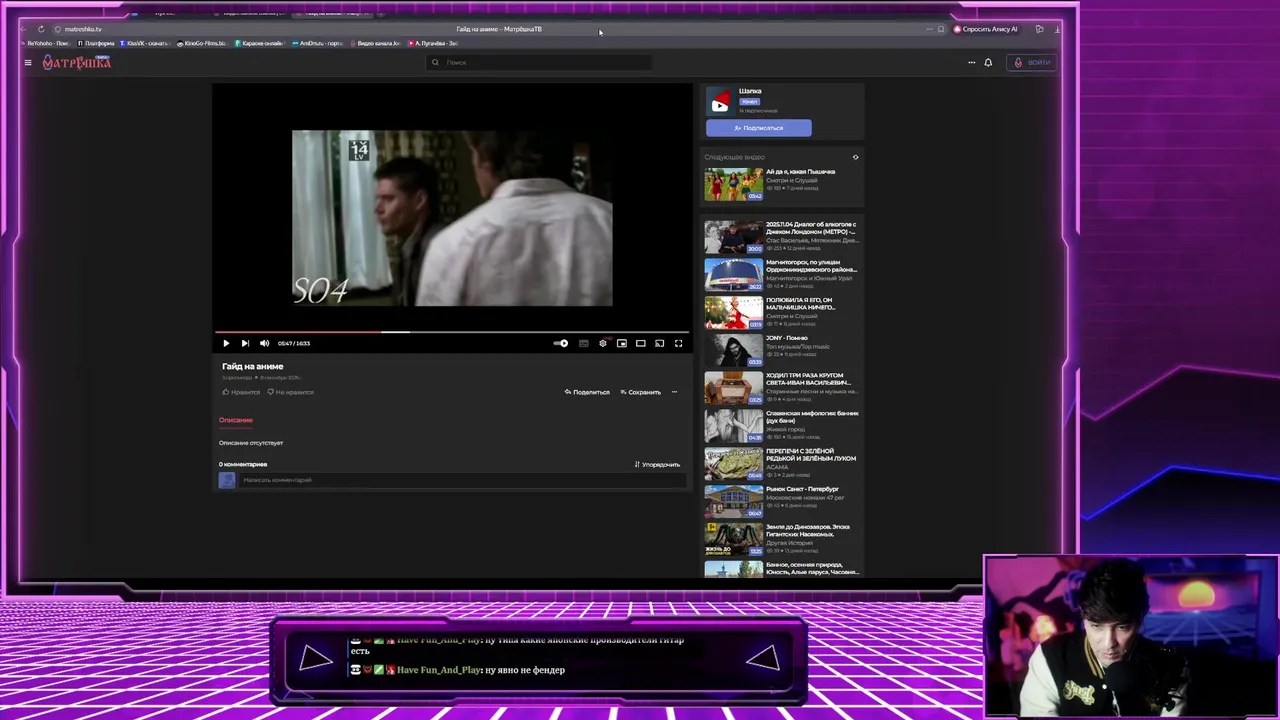Switch to theater mode
This screenshot has width=1280, height=720.
coord(641,343)
